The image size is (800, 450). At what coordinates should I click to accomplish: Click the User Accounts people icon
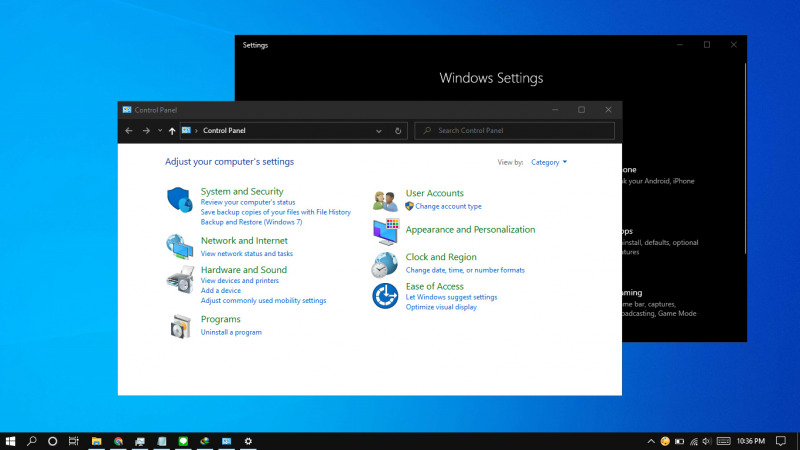point(385,201)
